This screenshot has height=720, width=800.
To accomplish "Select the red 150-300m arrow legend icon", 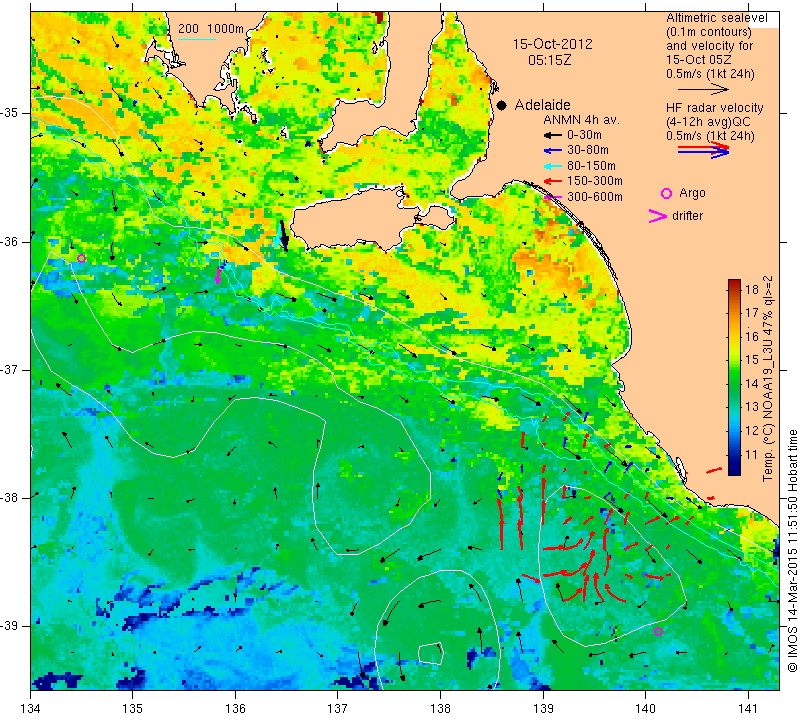I will point(552,181).
